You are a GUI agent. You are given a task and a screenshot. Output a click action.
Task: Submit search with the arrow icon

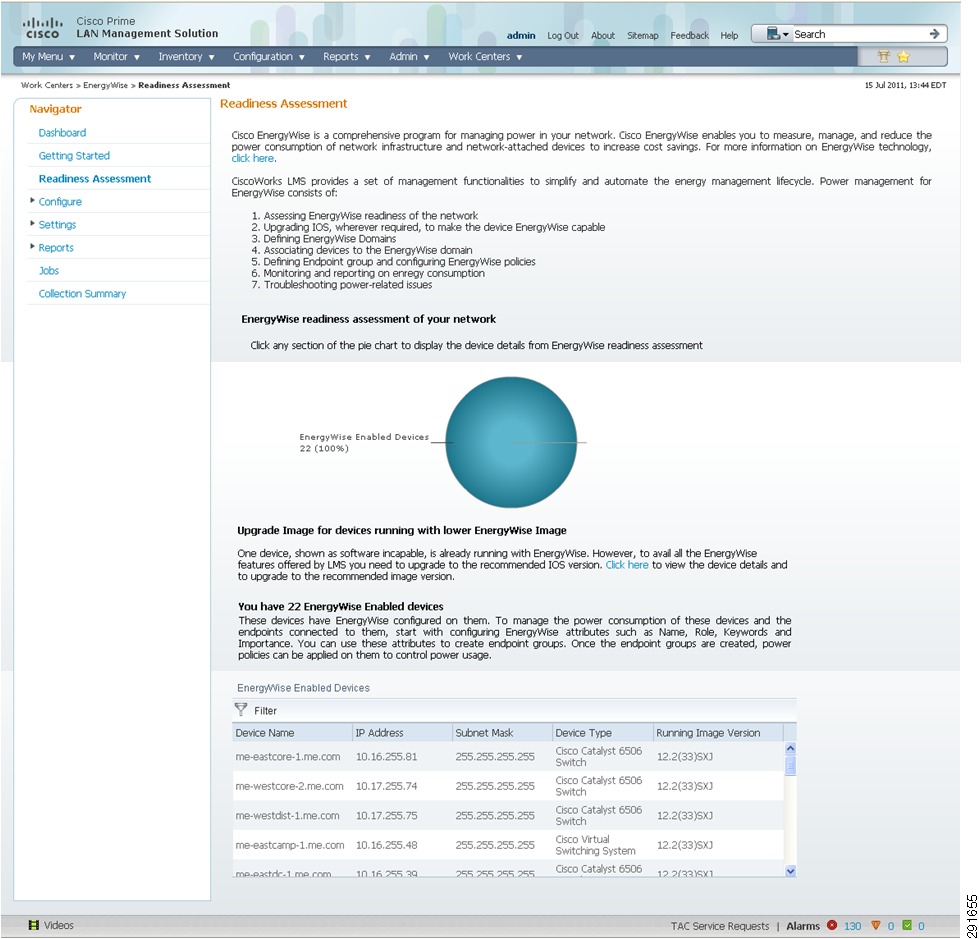click(x=934, y=34)
